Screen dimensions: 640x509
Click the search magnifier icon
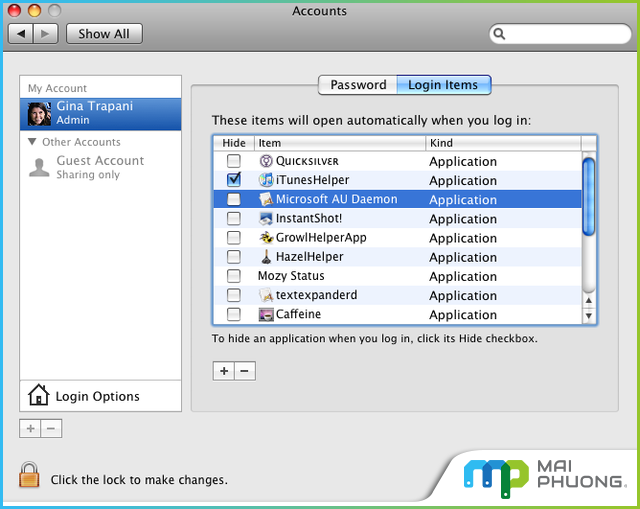click(x=499, y=34)
